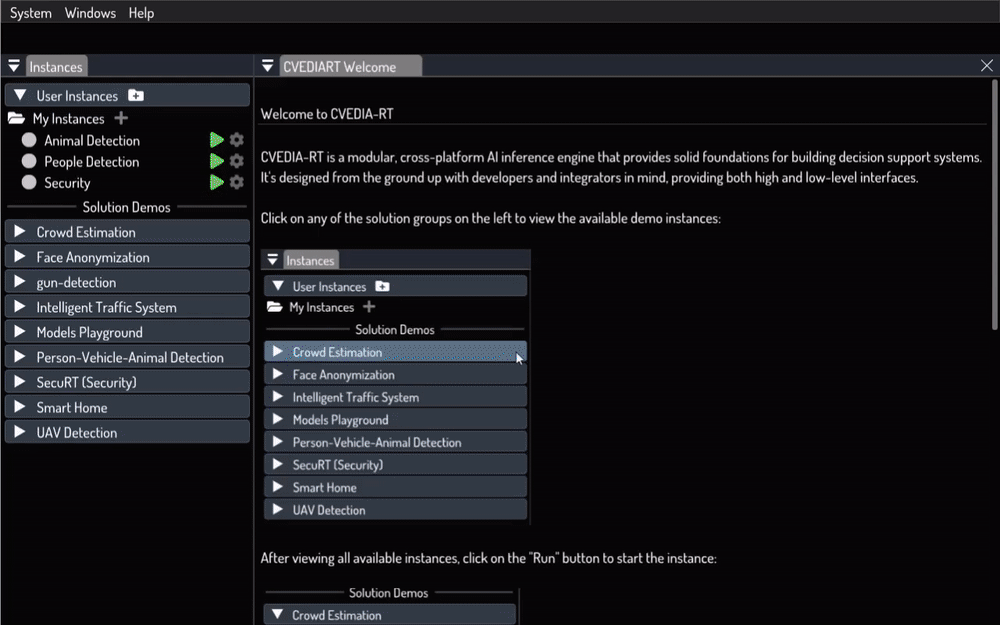This screenshot has height=625, width=1000.
Task: Click the welcome page vertical scrollbar
Action: pyautogui.click(x=995, y=204)
